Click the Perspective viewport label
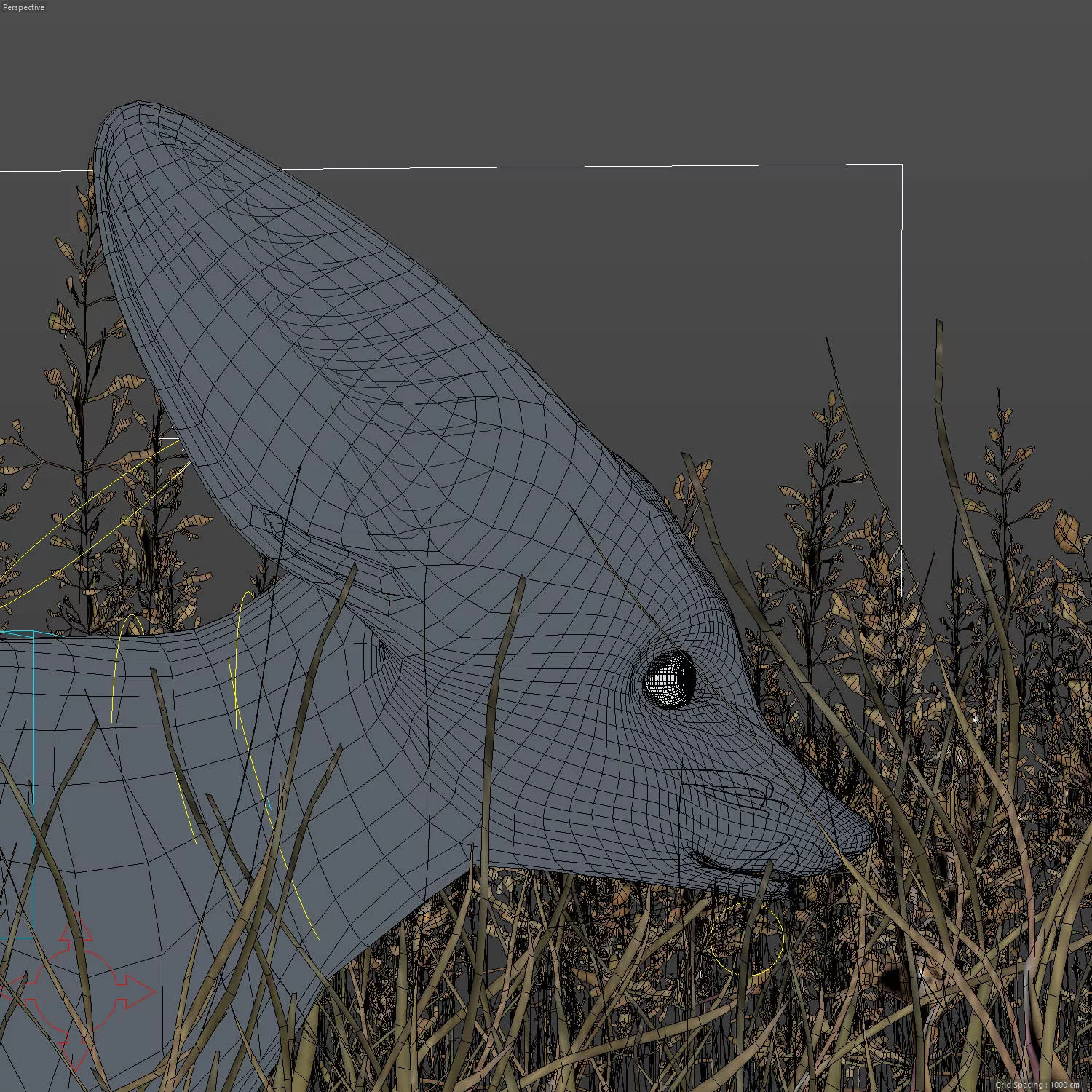Screen dimensions: 1092x1092 click(24, 7)
